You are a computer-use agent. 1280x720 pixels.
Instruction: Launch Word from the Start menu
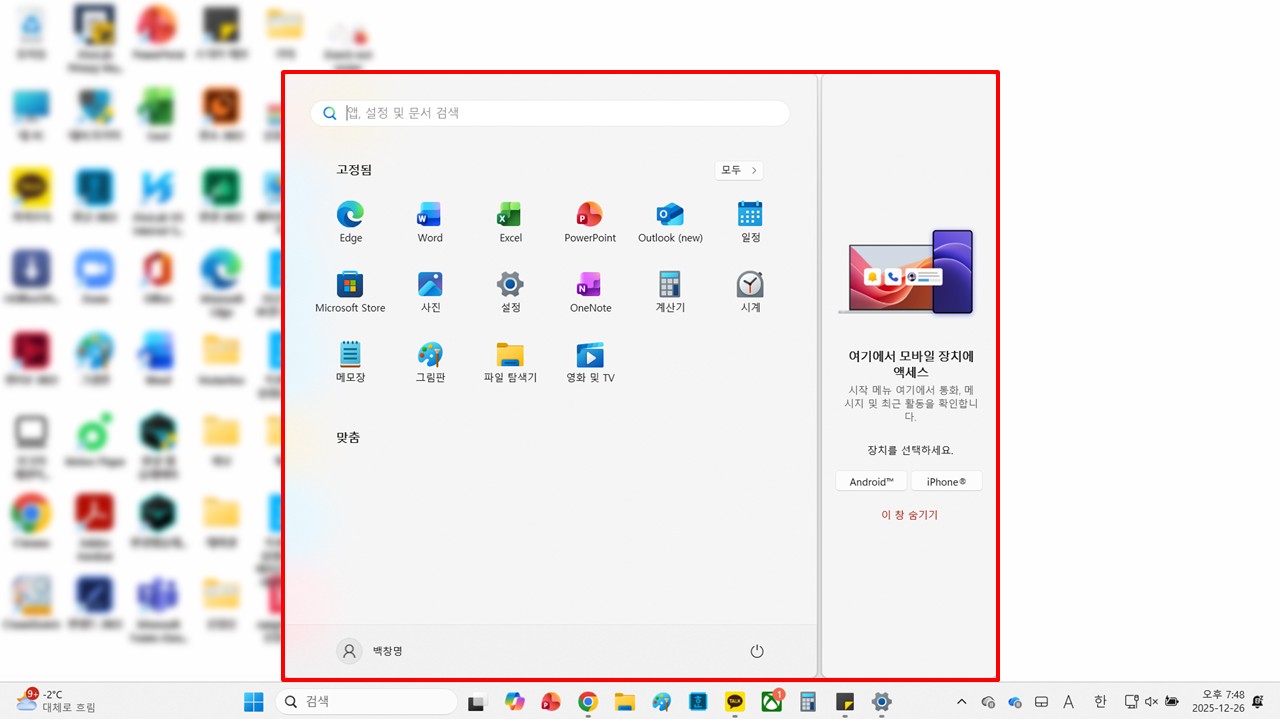(x=430, y=222)
